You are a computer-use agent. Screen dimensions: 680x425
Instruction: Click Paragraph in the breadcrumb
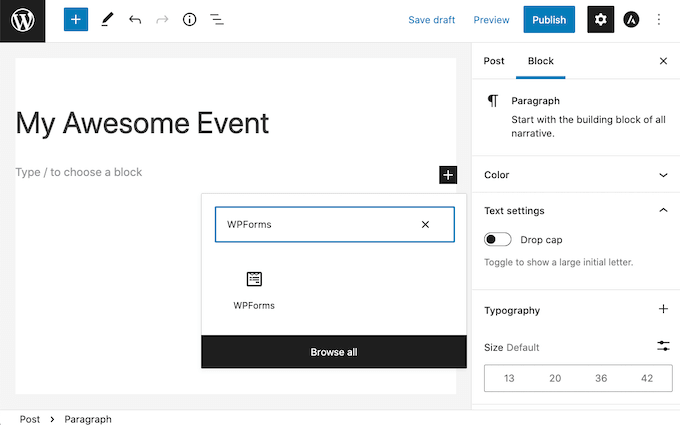coord(88,419)
